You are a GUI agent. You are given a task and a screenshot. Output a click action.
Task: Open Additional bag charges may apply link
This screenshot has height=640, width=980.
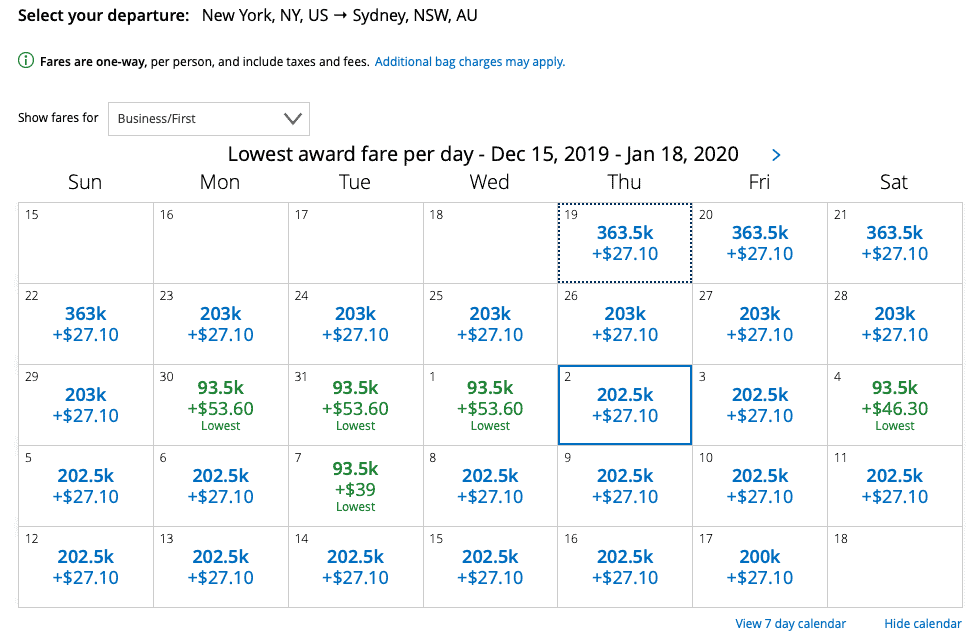(470, 62)
